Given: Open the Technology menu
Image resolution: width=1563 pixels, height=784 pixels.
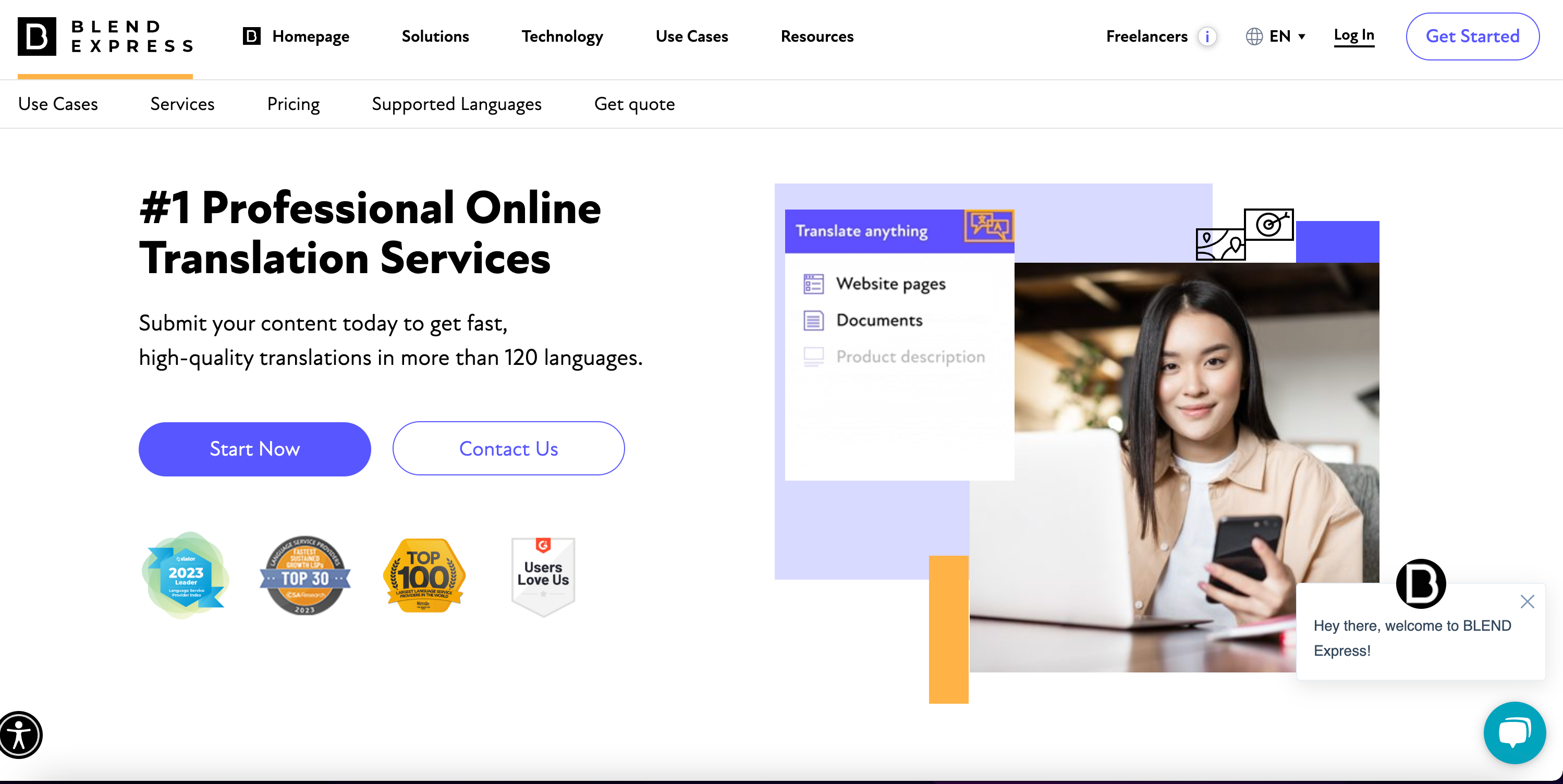Looking at the screenshot, I should tap(562, 36).
